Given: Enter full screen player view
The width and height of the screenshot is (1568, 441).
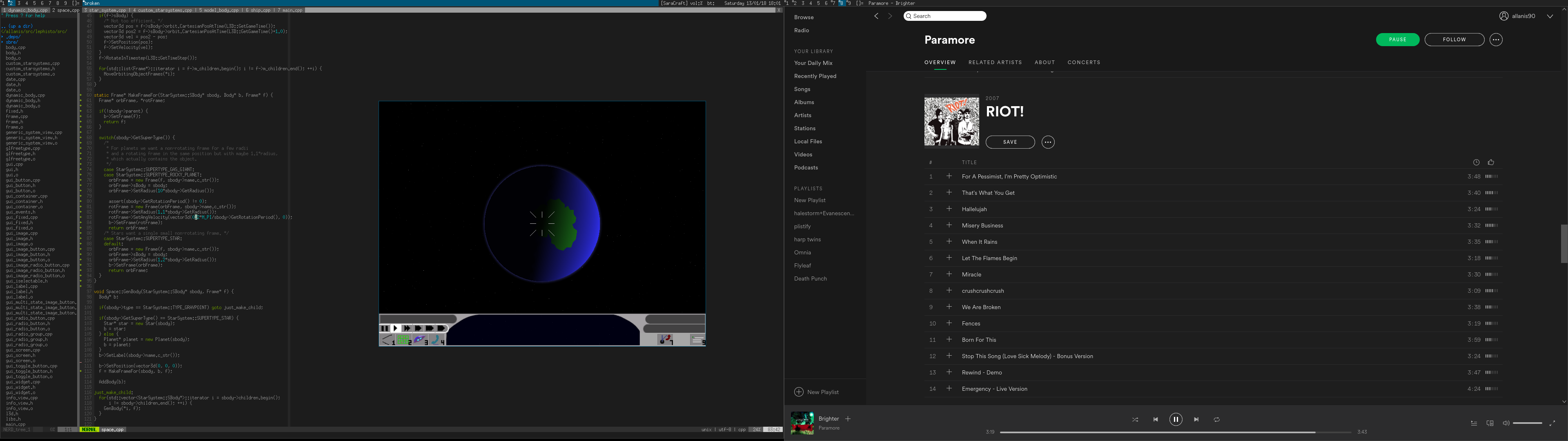Looking at the screenshot, I should click(x=1552, y=423).
